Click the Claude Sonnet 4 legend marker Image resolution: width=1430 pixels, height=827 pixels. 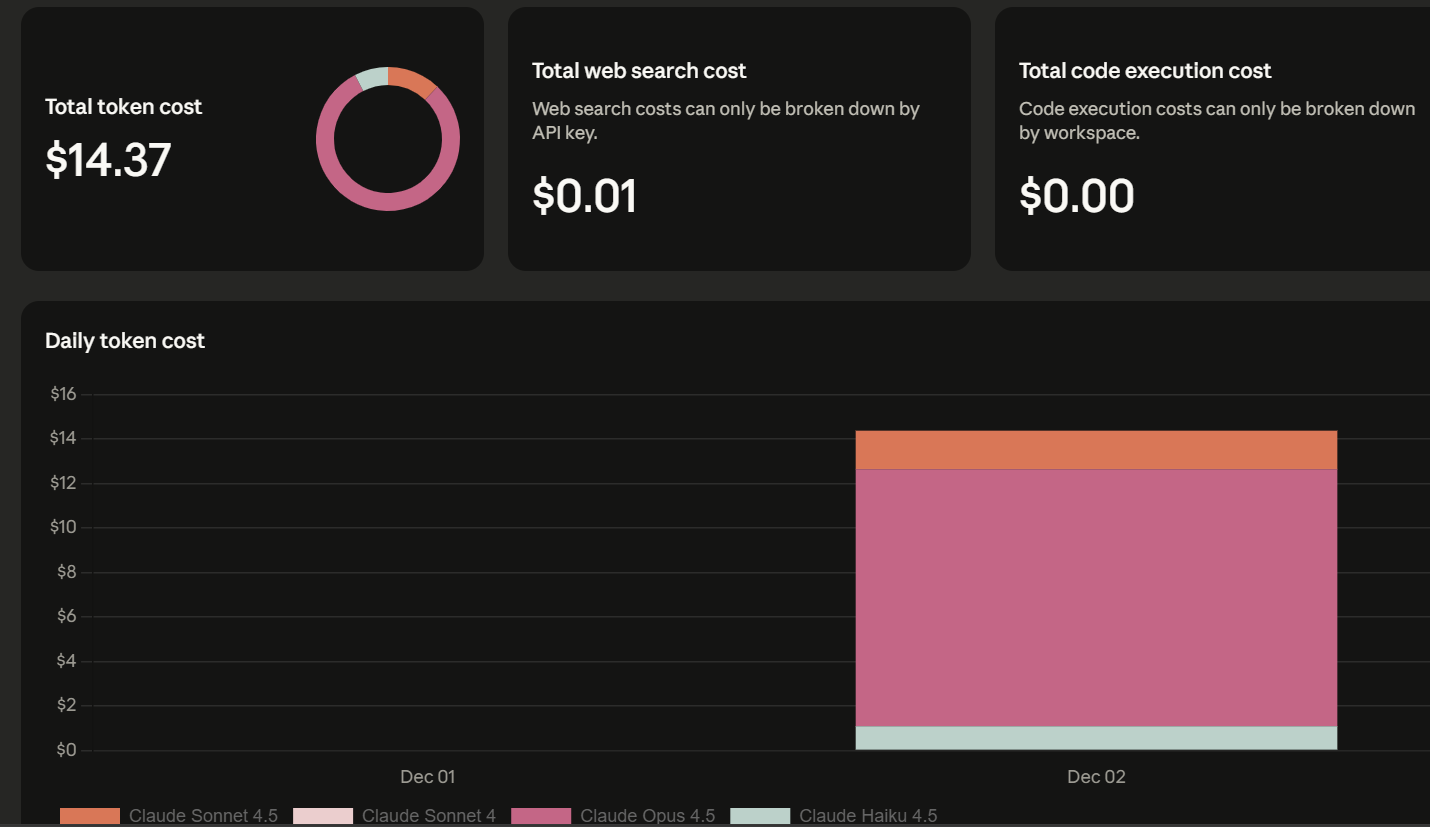click(321, 815)
